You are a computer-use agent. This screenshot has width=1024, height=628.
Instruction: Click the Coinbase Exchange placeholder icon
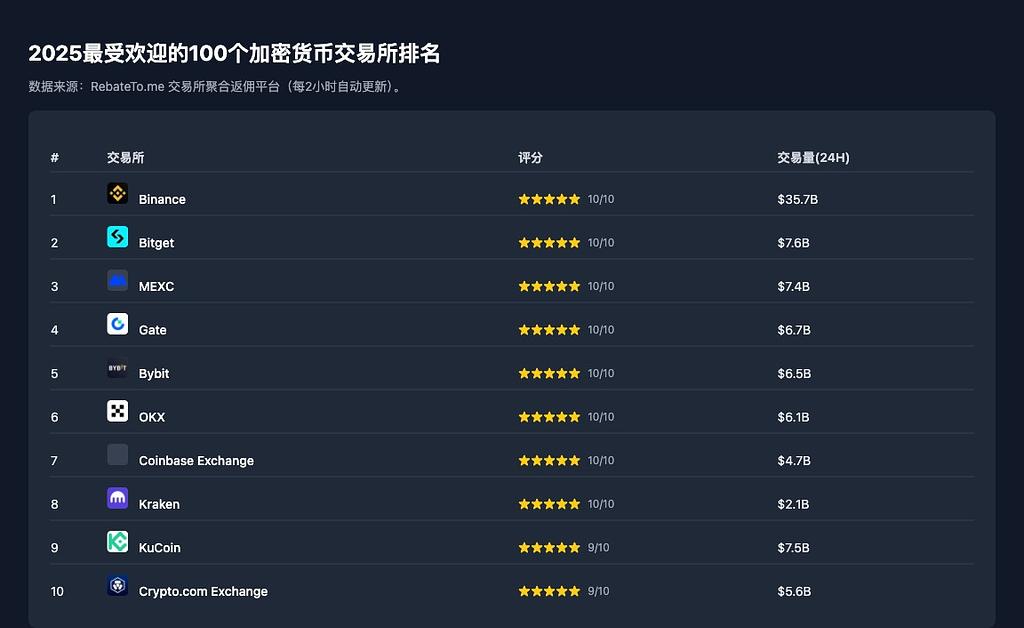(x=117, y=454)
